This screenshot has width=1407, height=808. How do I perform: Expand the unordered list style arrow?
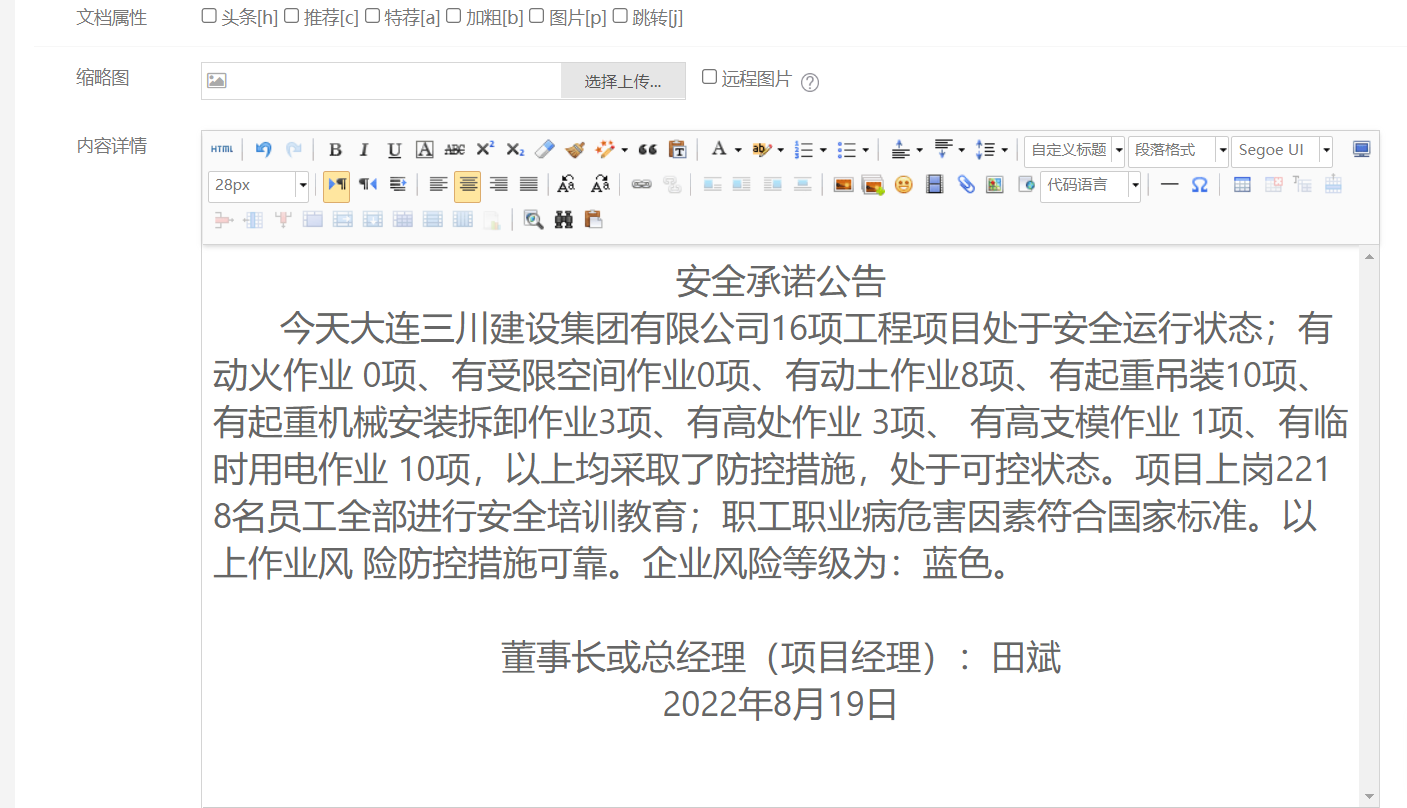pos(865,151)
